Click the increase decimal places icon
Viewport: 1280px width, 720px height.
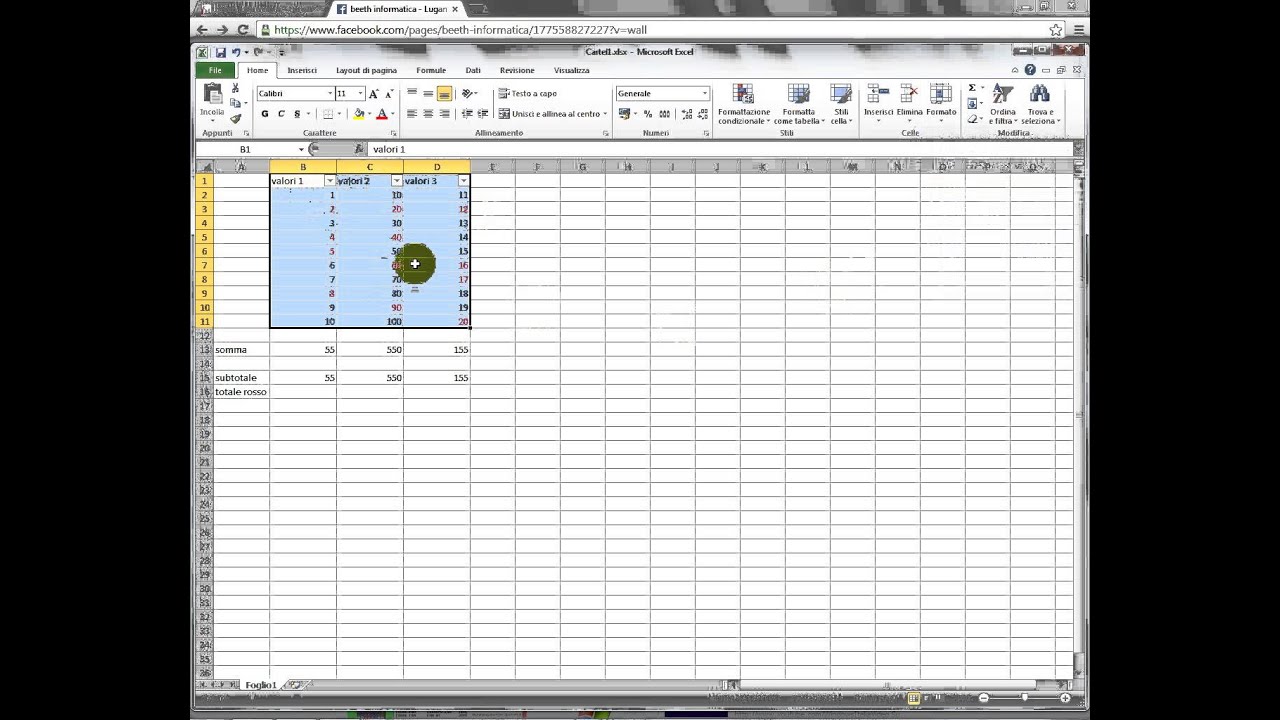[686, 114]
